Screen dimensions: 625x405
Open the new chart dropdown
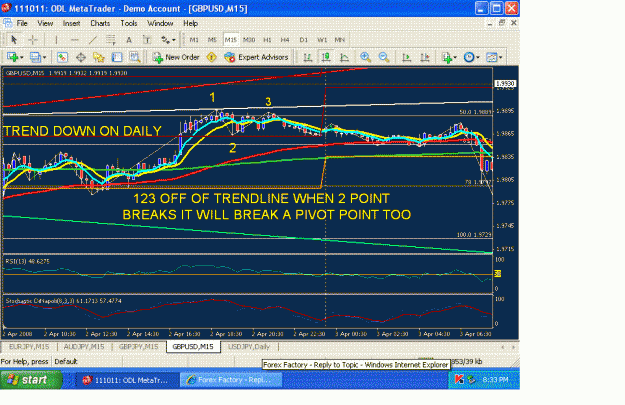click(x=15, y=57)
